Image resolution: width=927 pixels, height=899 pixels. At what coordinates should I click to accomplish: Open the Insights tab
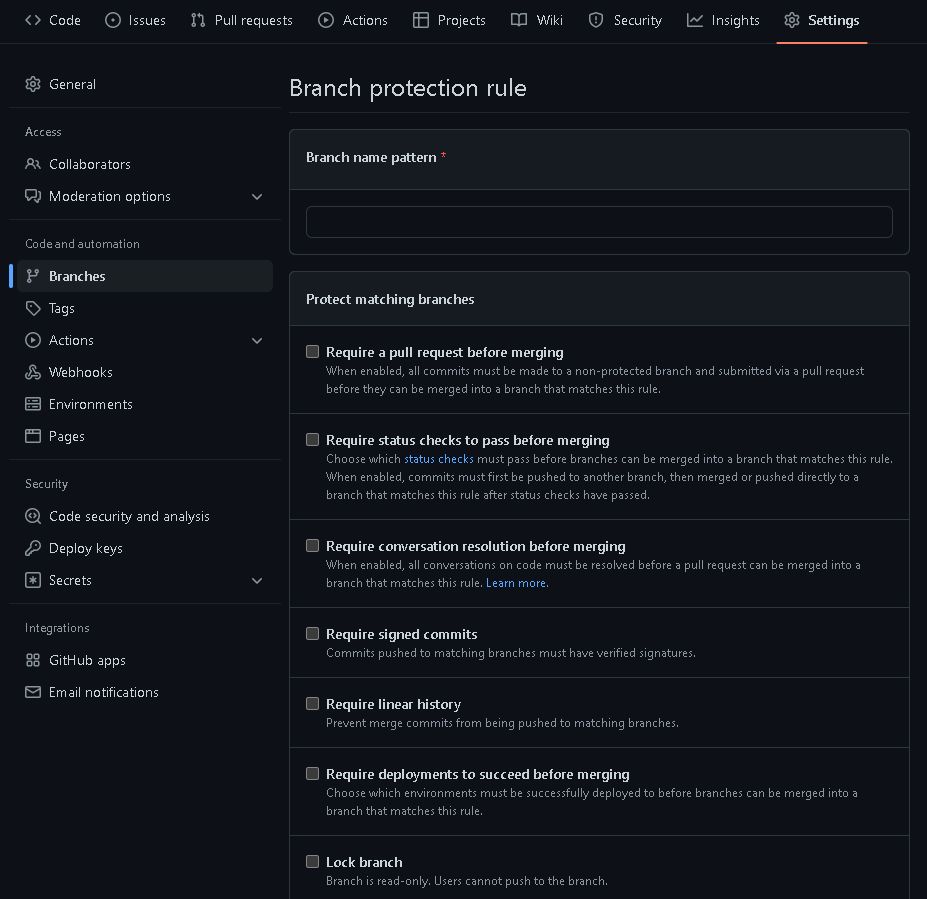point(723,20)
